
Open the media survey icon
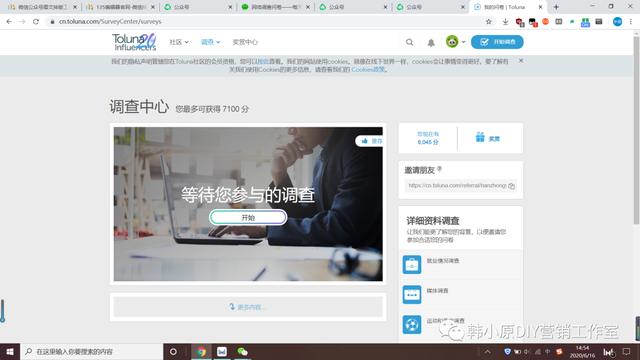pos(412,295)
